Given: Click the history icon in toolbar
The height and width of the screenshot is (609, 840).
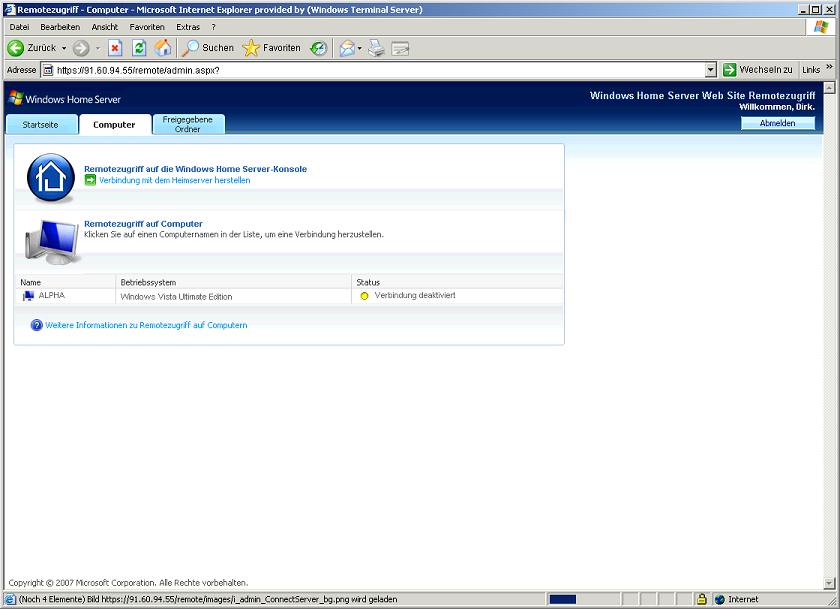Looking at the screenshot, I should [x=318, y=48].
